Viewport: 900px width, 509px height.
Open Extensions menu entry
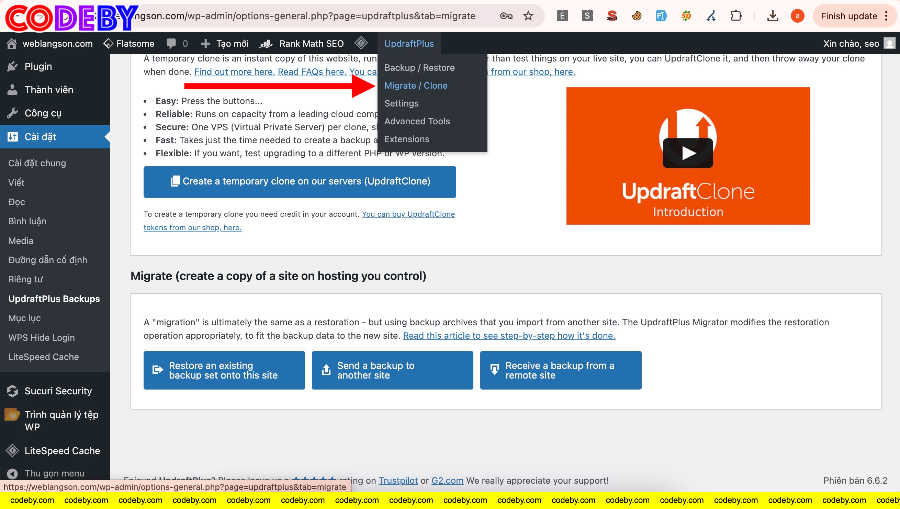406,139
